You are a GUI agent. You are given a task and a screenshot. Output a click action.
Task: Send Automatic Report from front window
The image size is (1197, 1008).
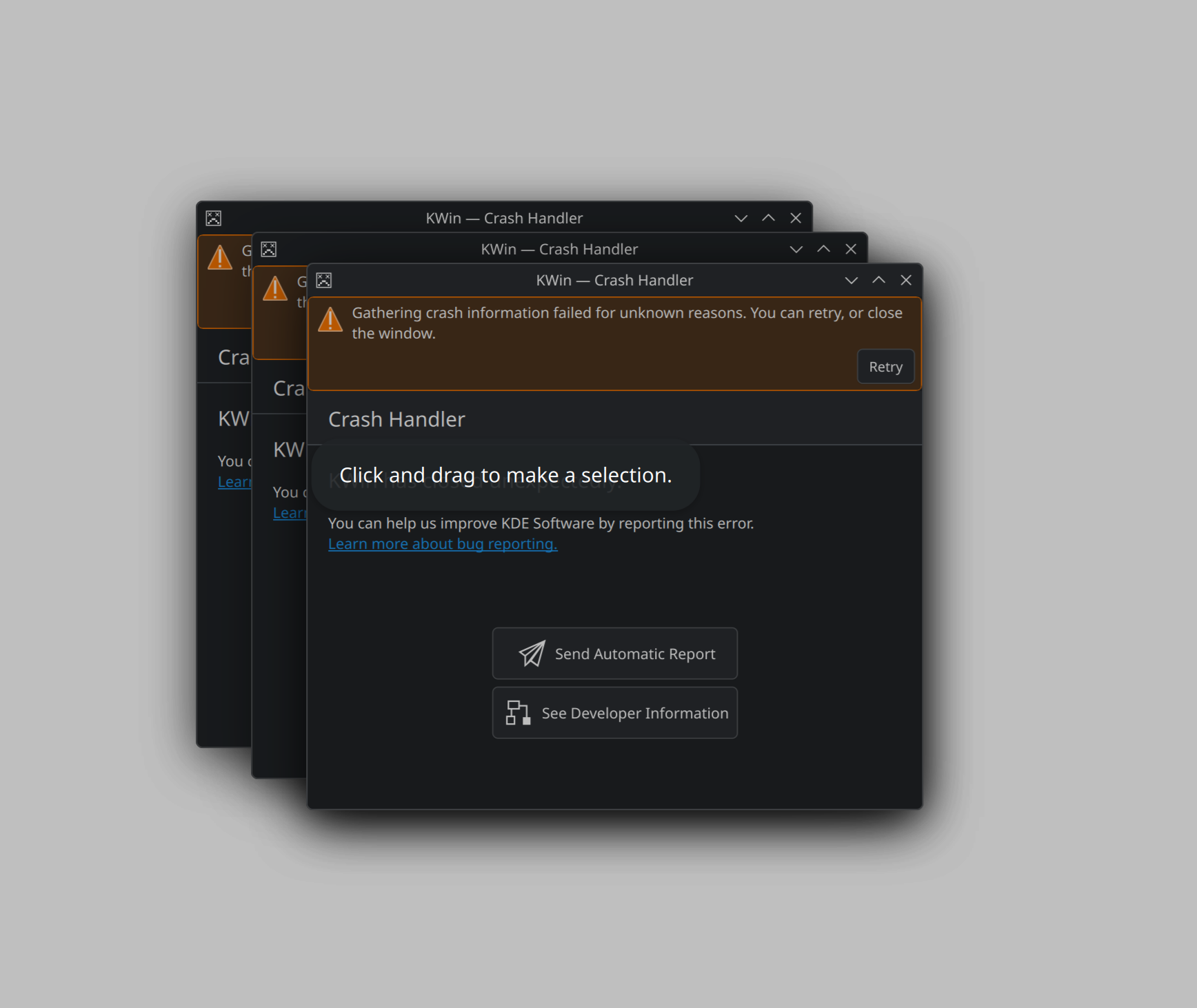(615, 654)
